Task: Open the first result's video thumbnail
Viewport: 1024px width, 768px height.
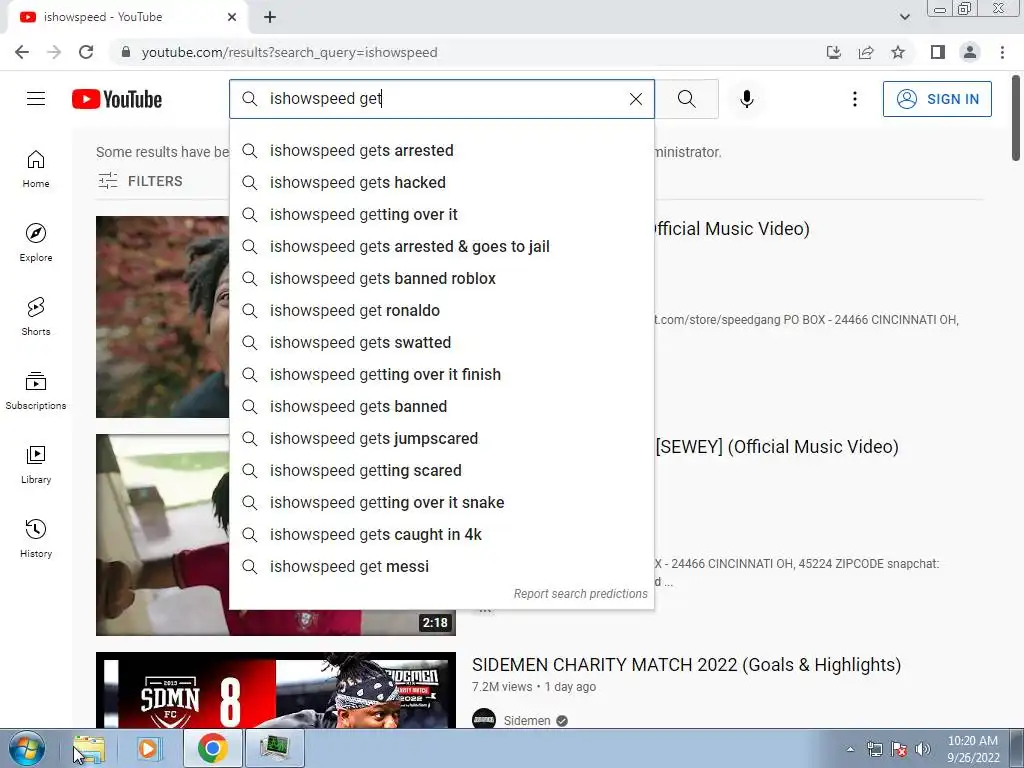Action: point(162,317)
